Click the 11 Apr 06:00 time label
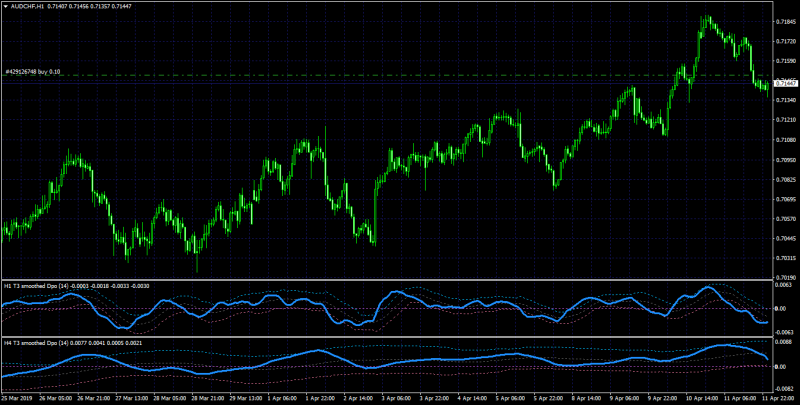The width and height of the screenshot is (800, 405). pyautogui.click(x=739, y=397)
